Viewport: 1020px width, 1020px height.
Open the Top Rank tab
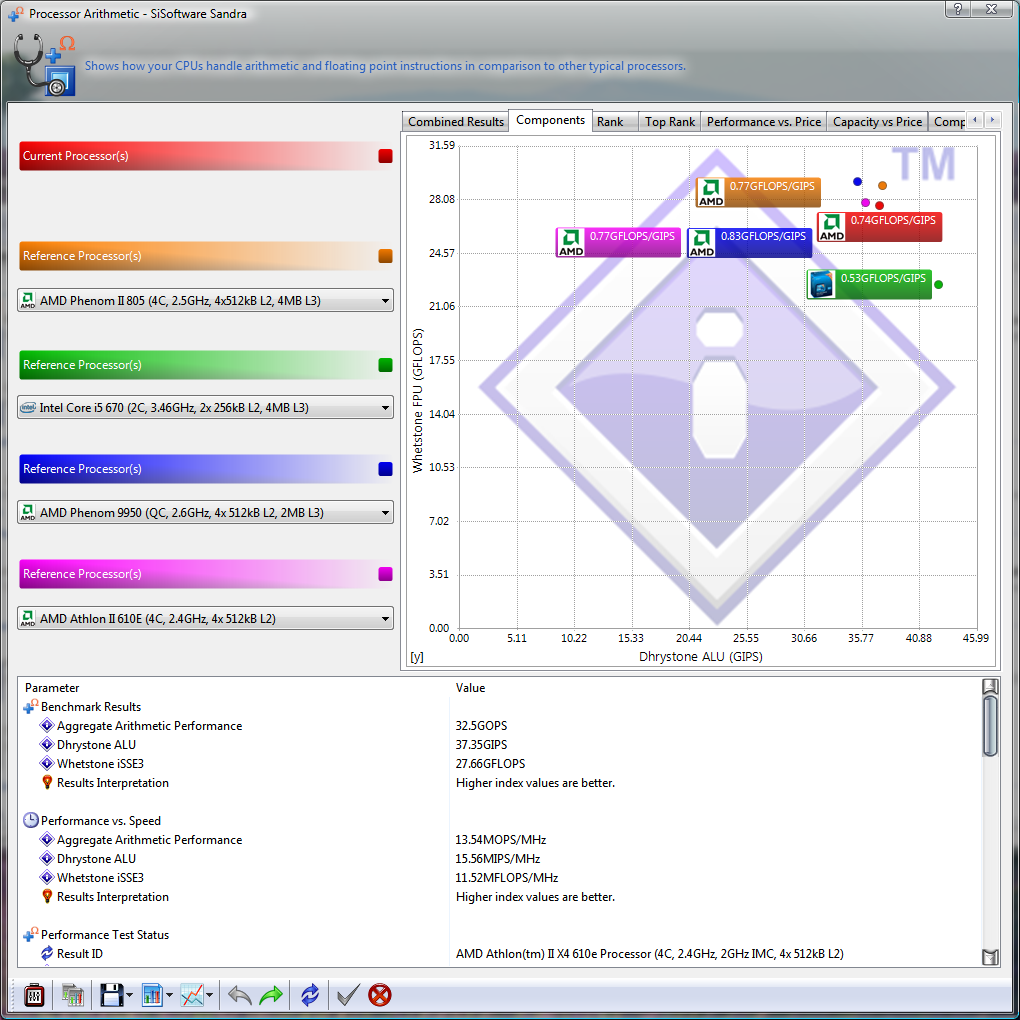coord(669,122)
